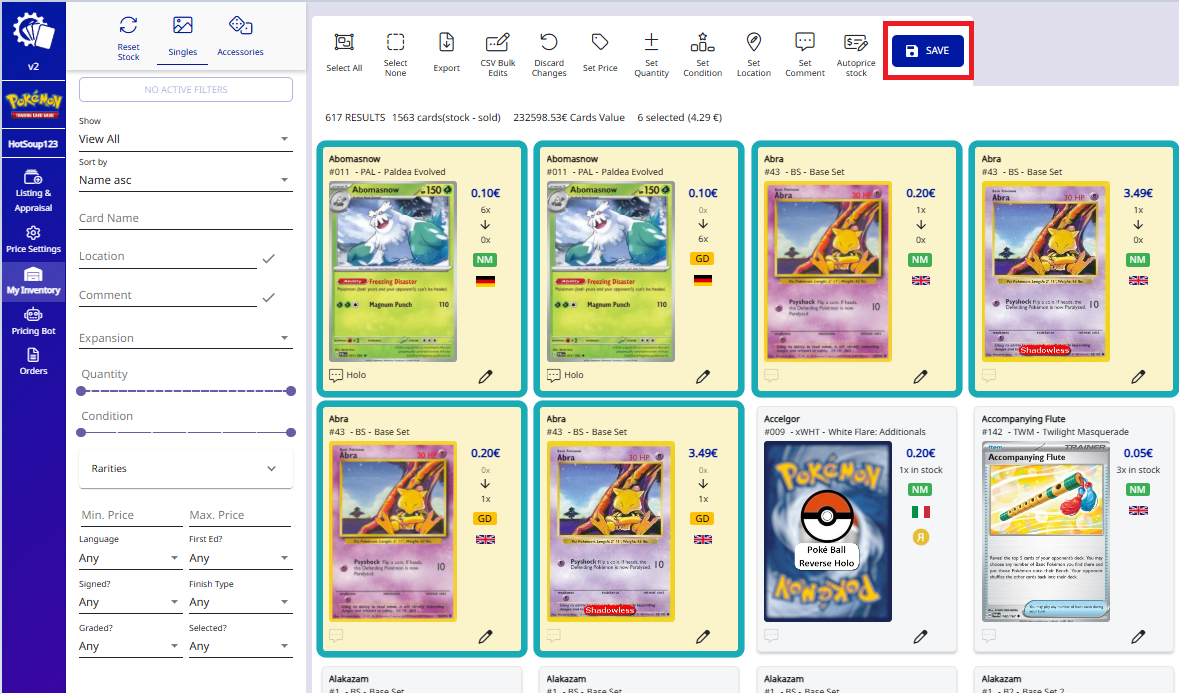Click the Min. Price input field
This screenshot has height=694, width=1179.
(x=131, y=515)
